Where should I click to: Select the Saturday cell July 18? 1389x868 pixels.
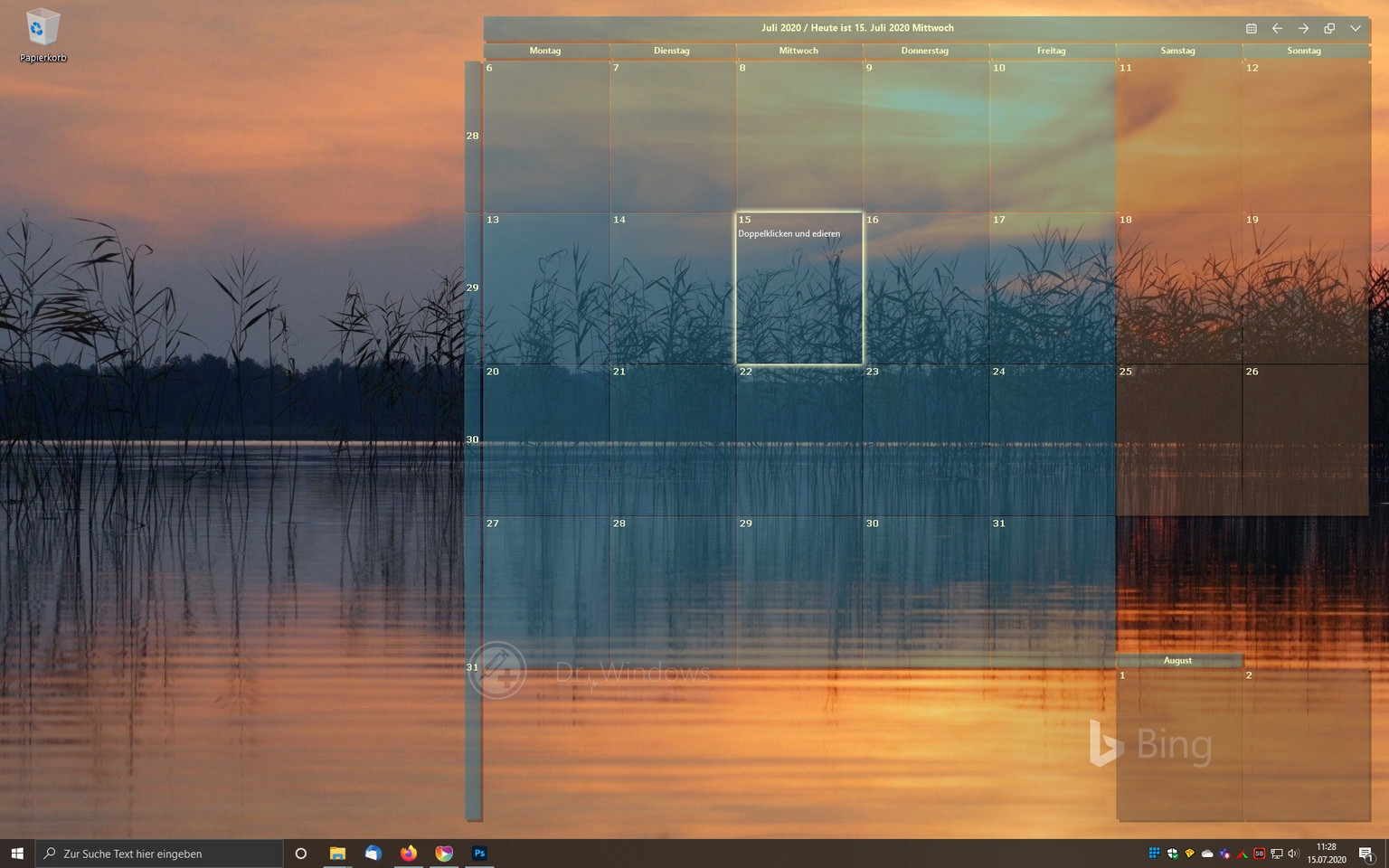click(x=1179, y=288)
